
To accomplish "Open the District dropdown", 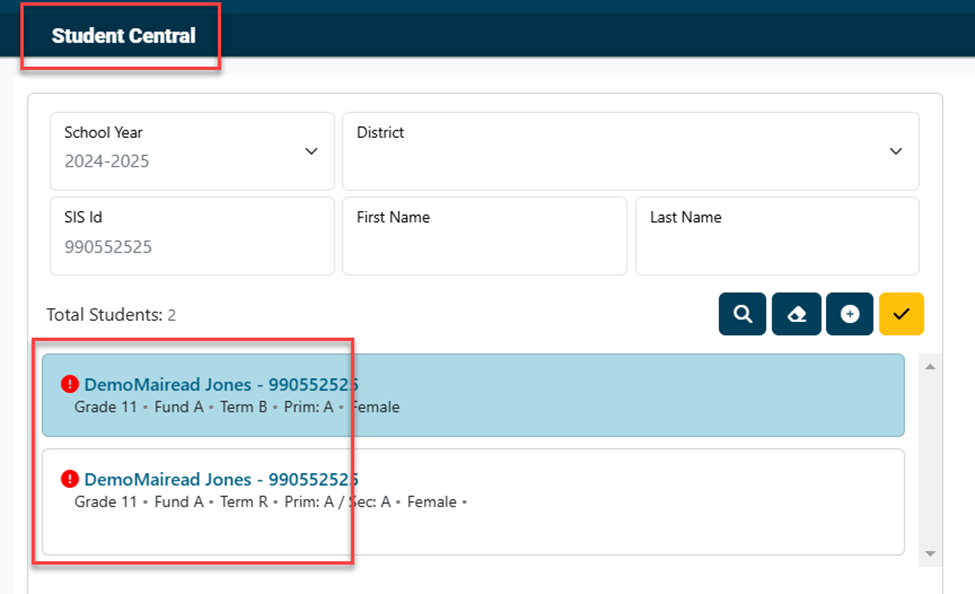I will (x=631, y=151).
